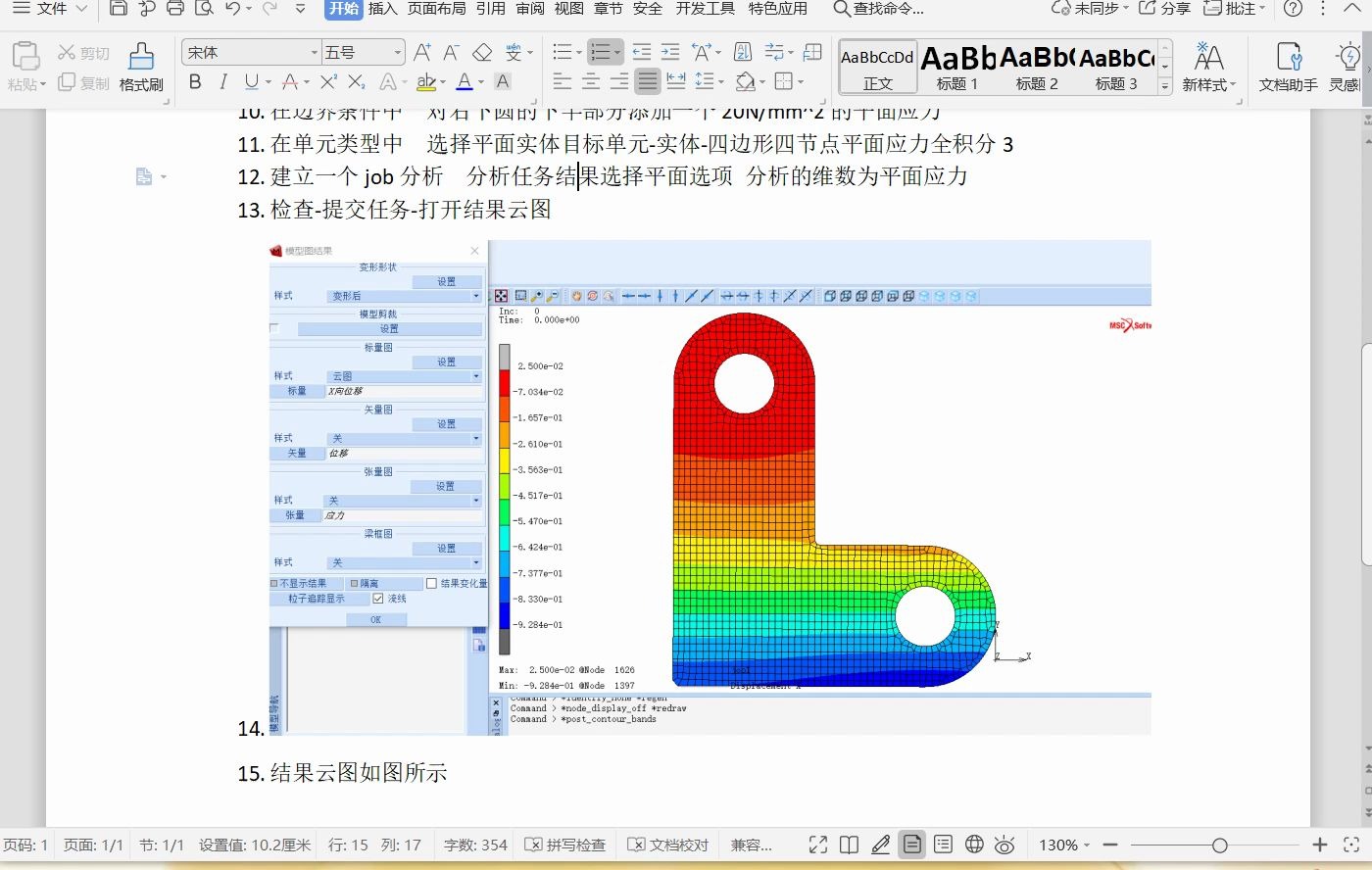Check the 结果变化量 checkbox
1372x870 pixels.
click(429, 583)
